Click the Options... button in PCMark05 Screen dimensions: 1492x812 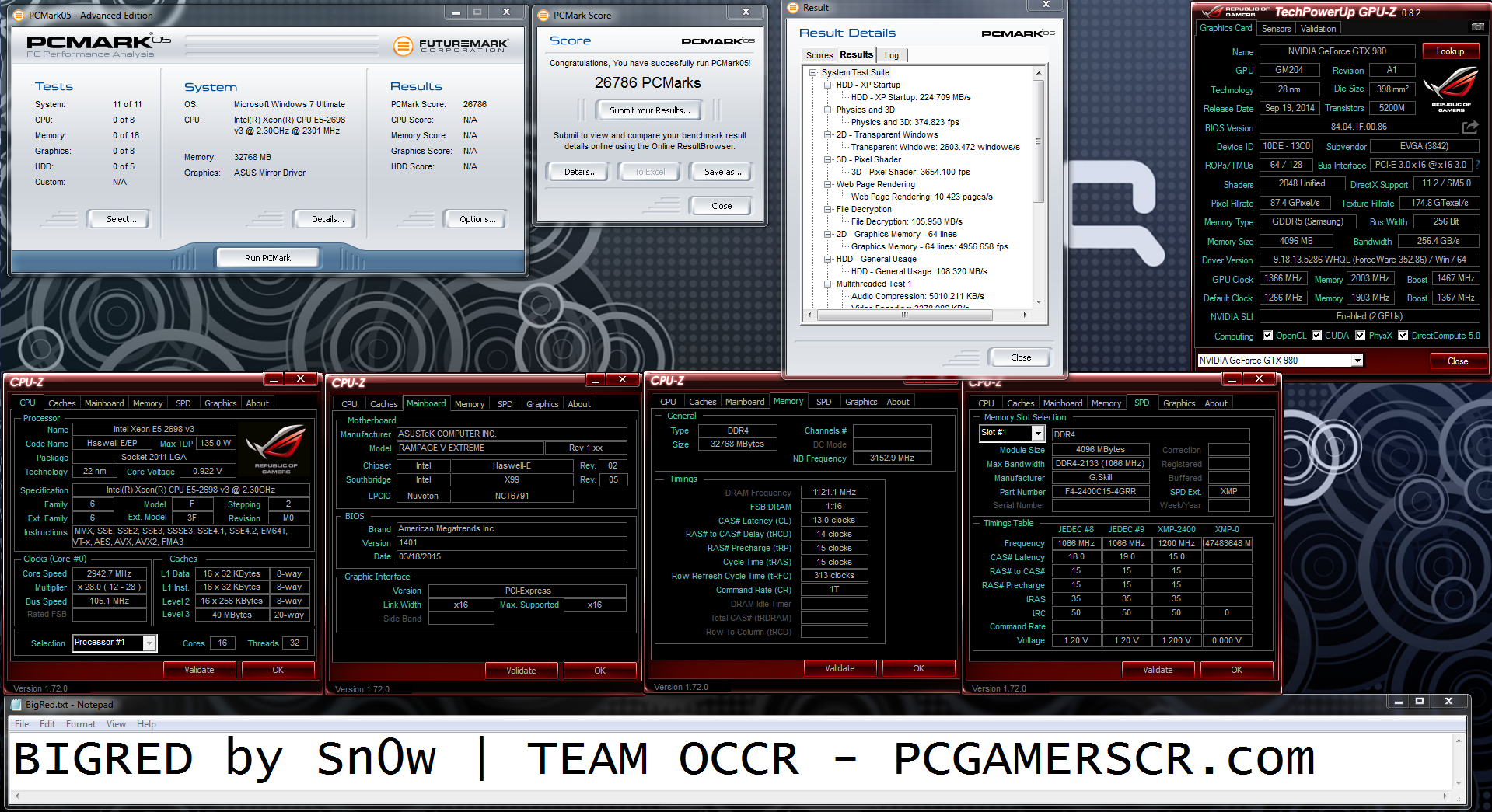pyautogui.click(x=477, y=219)
